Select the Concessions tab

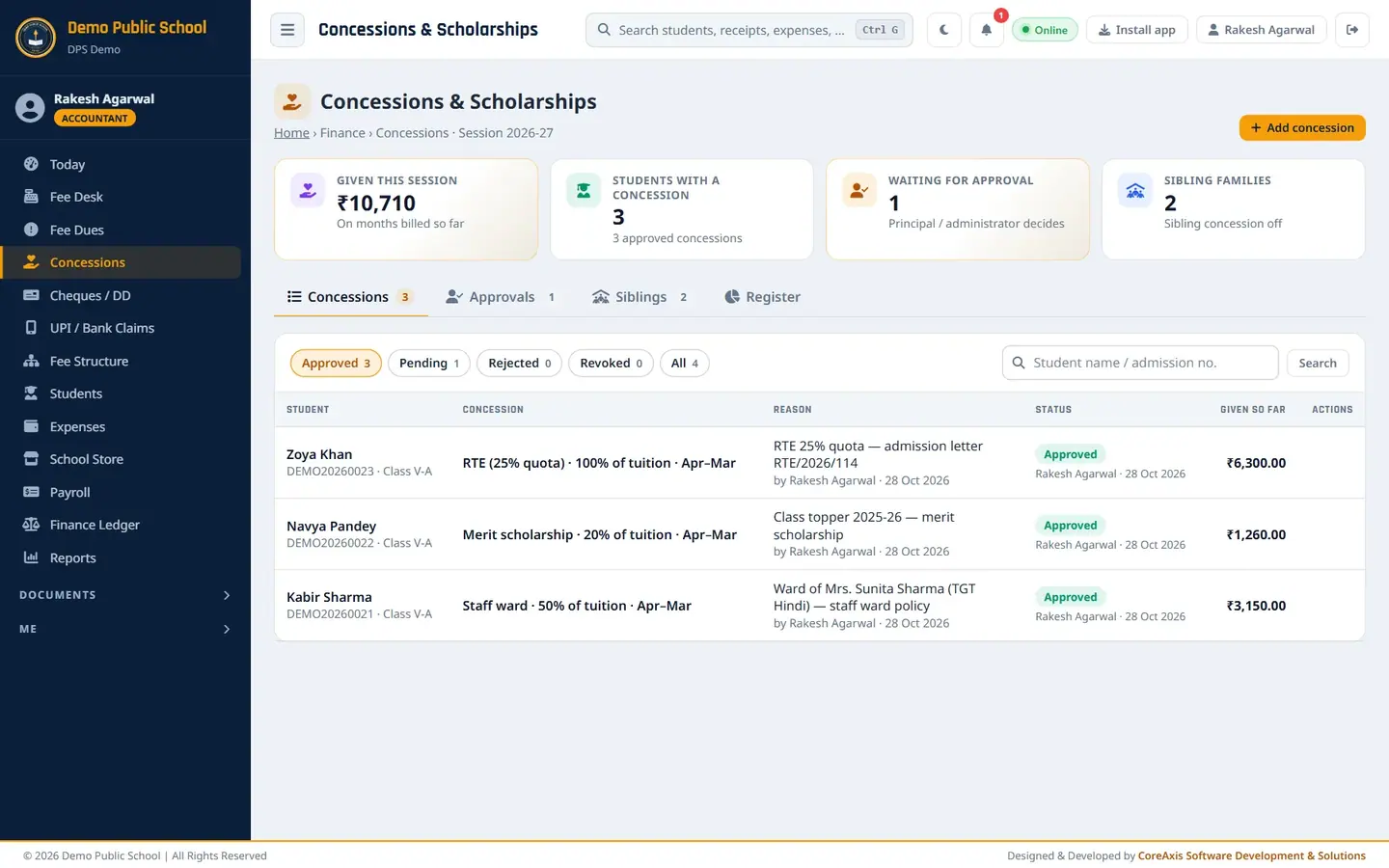tap(350, 297)
